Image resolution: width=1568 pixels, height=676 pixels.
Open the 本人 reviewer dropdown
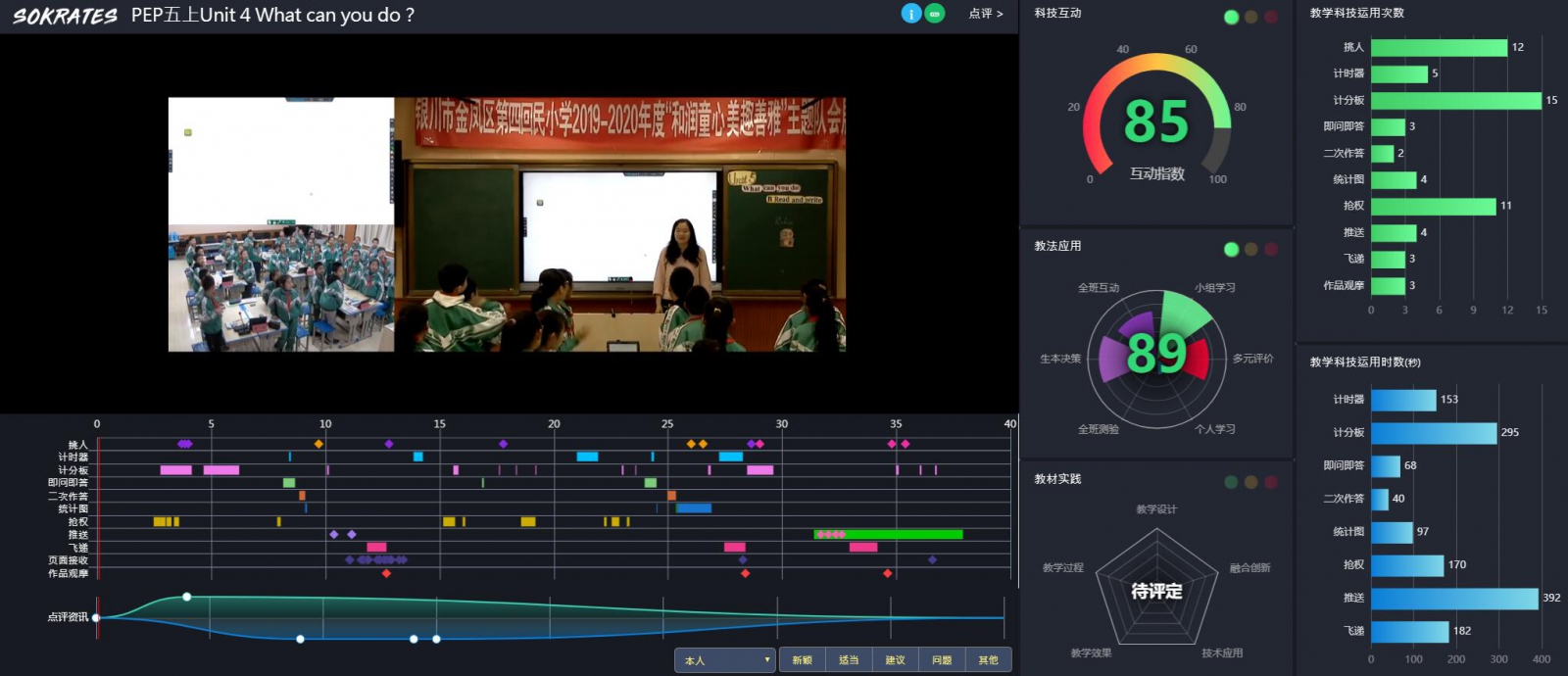click(723, 660)
